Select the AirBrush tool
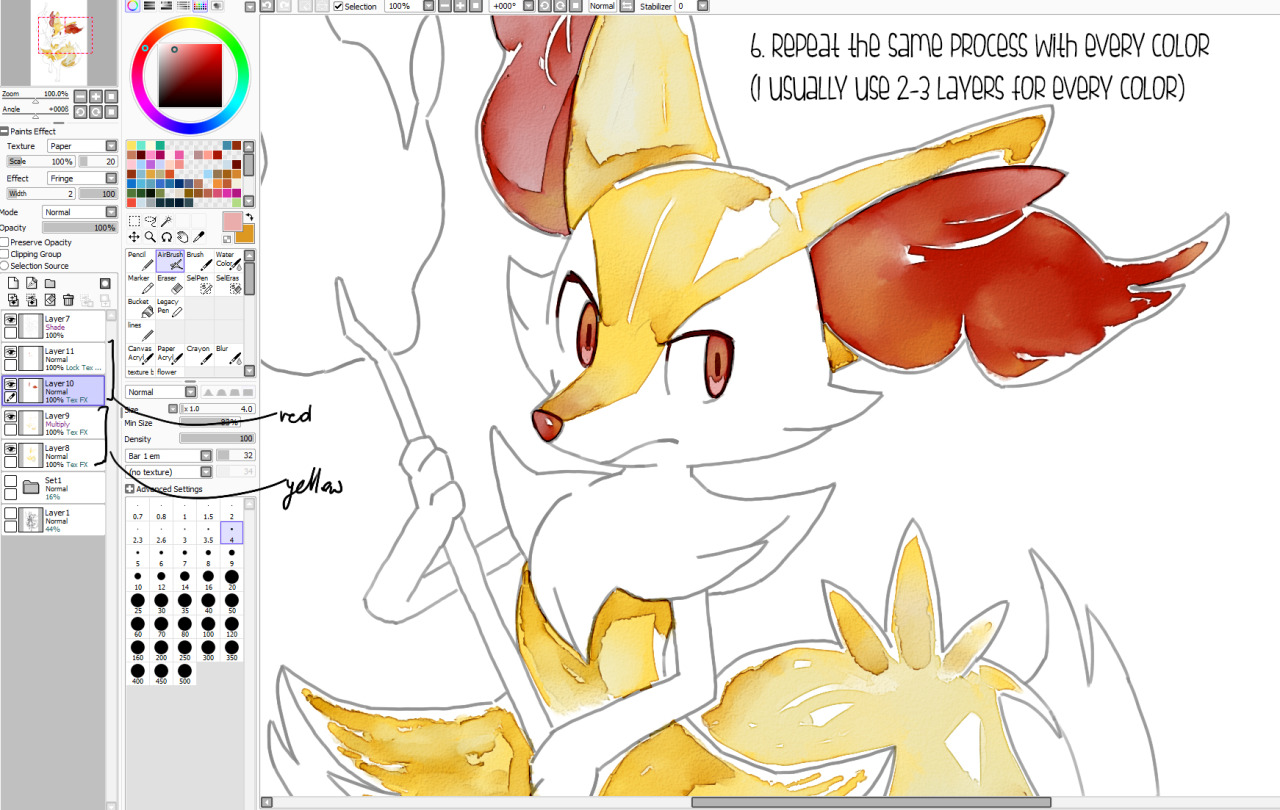 (x=170, y=261)
